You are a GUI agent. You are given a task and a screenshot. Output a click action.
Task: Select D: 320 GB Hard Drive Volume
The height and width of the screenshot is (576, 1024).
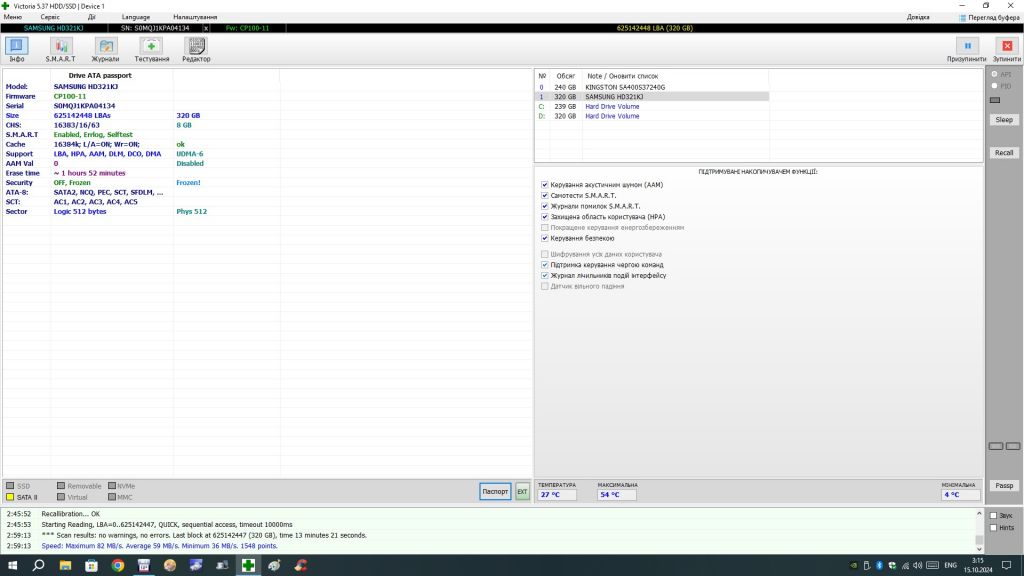(652, 116)
